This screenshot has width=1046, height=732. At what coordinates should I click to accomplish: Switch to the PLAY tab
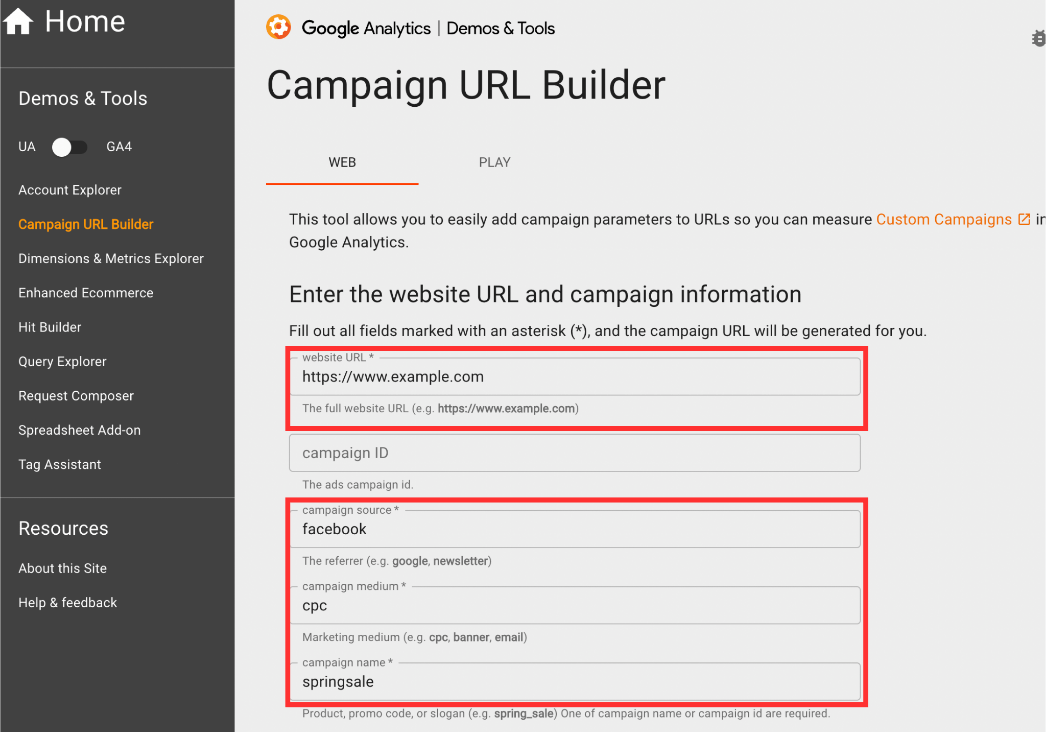(494, 163)
